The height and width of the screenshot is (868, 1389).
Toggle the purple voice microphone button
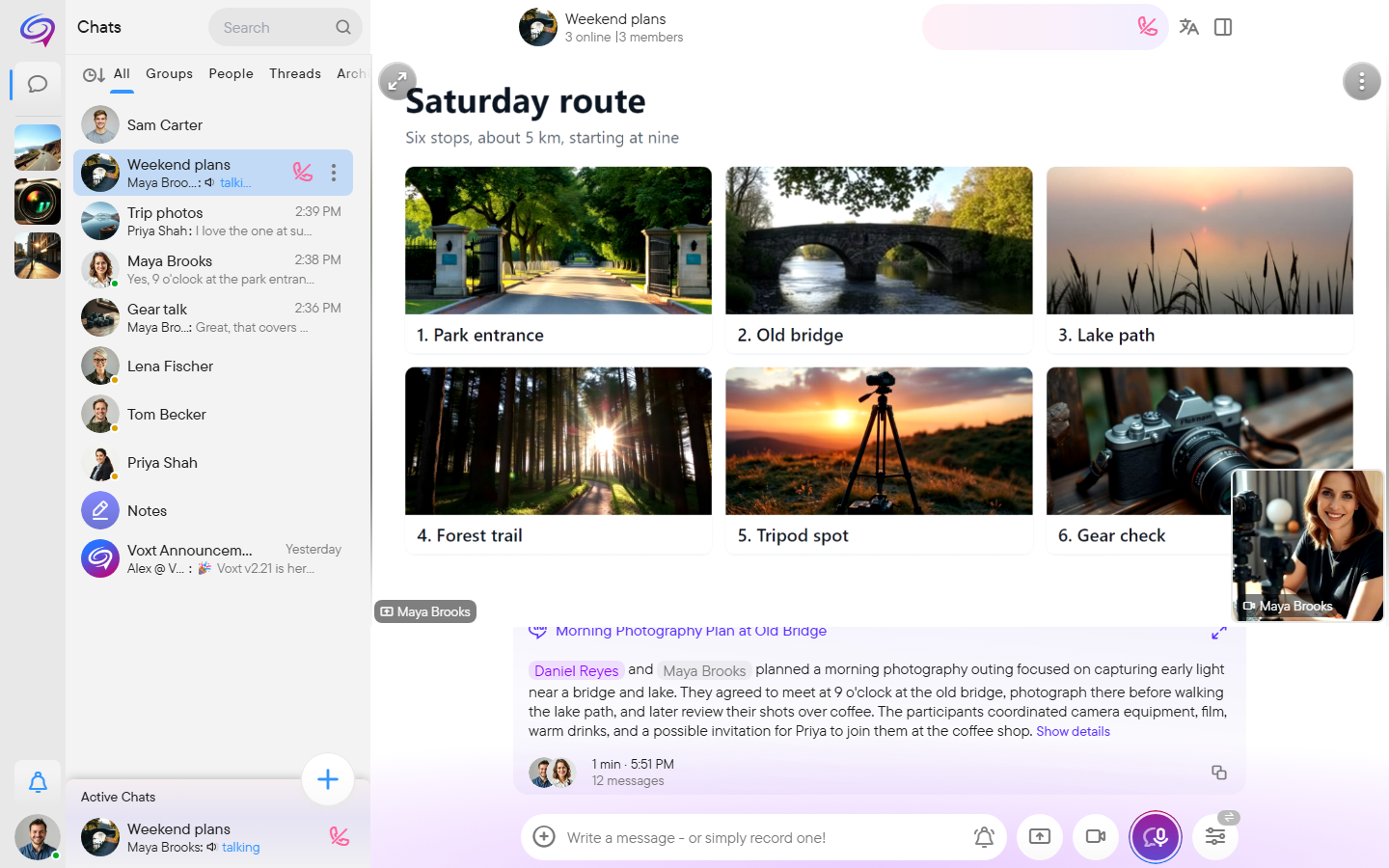click(x=1156, y=837)
